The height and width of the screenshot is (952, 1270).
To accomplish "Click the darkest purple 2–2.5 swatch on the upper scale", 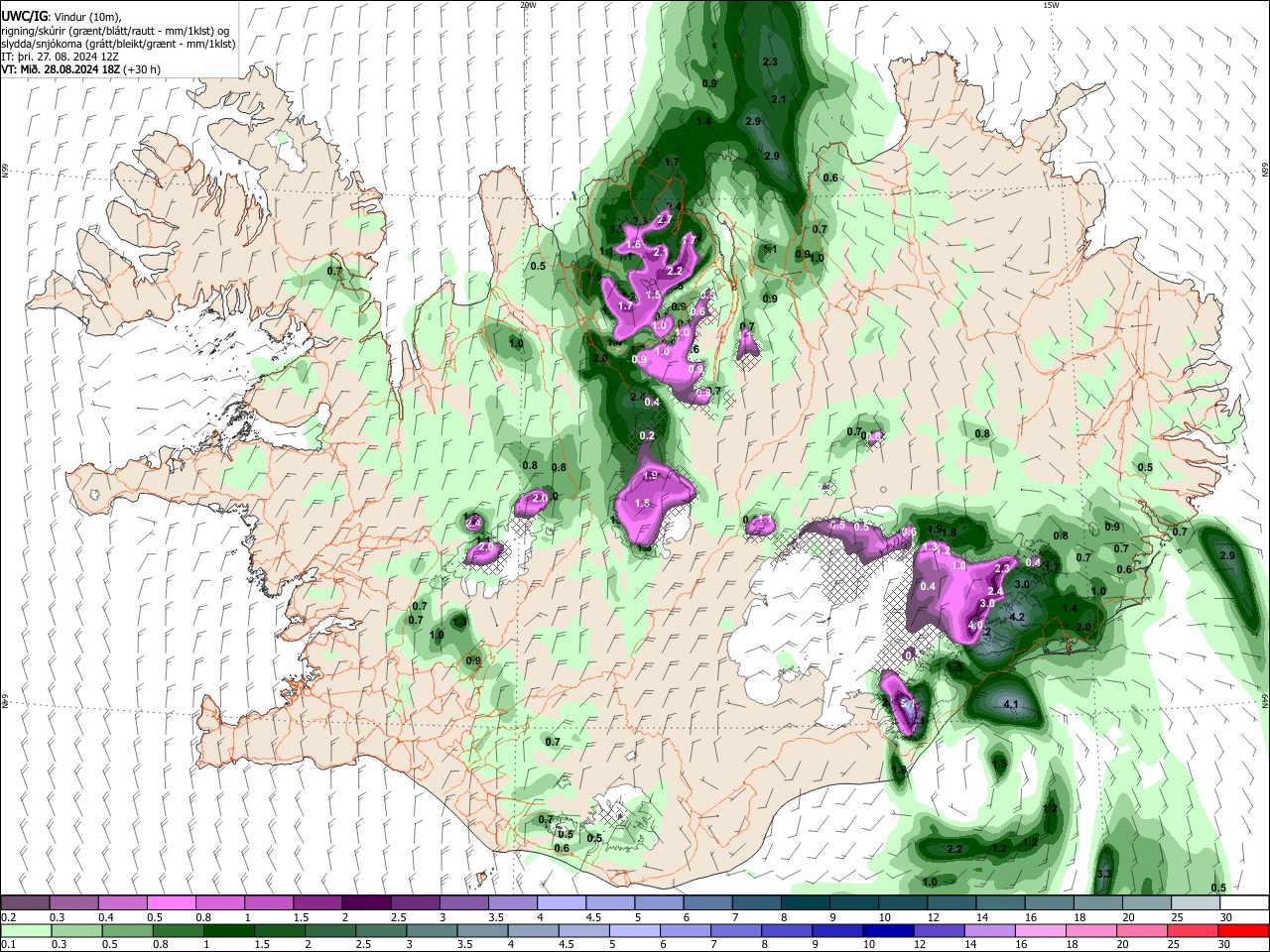I will pyautogui.click(x=365, y=903).
